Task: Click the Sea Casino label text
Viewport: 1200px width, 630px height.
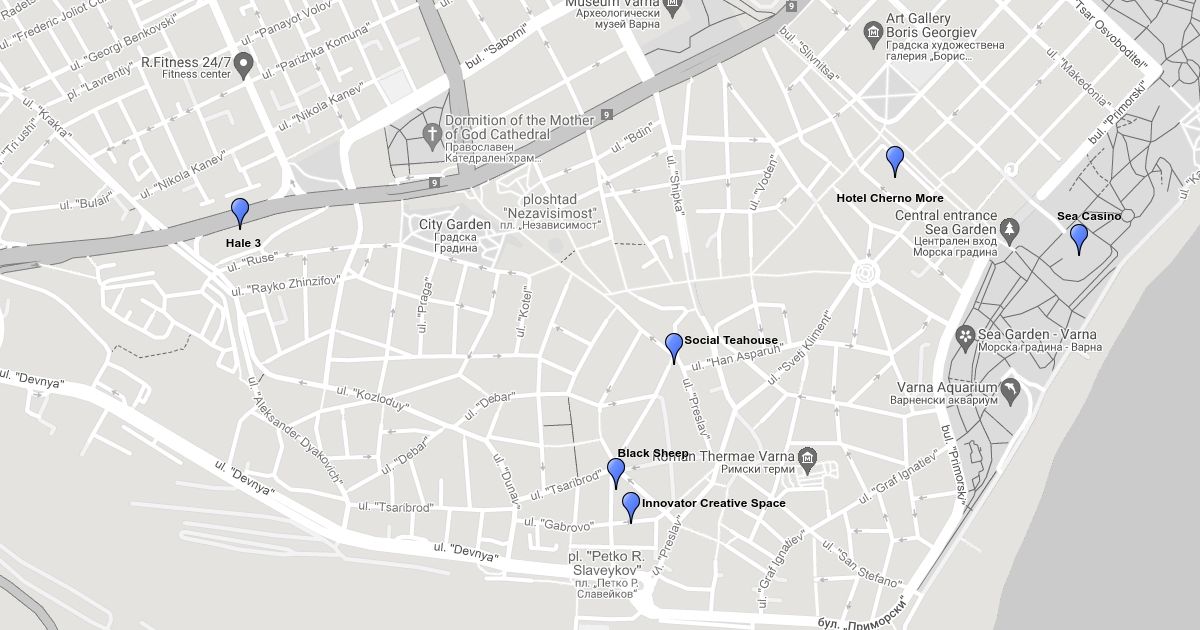Action: click(x=1089, y=216)
